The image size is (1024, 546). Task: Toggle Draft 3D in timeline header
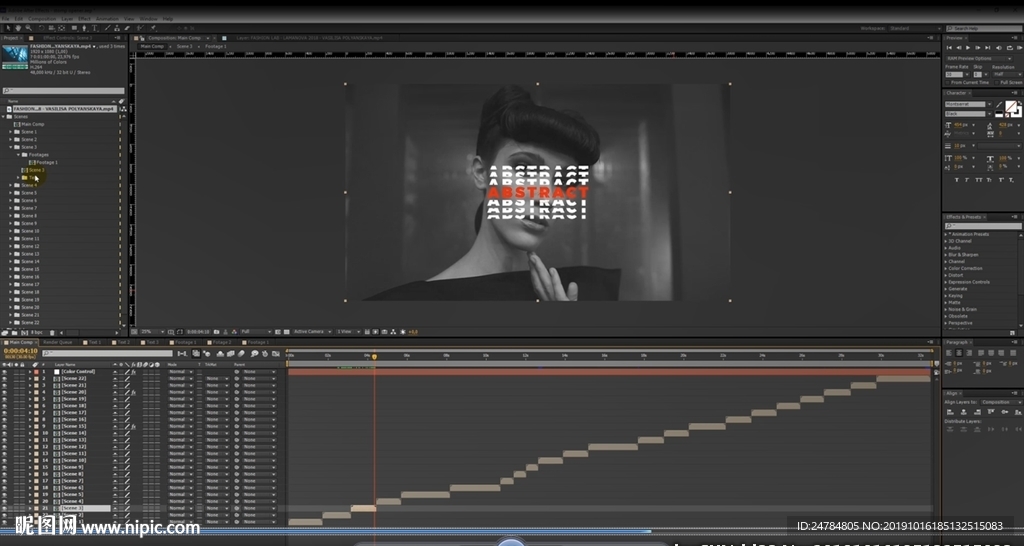coord(207,353)
